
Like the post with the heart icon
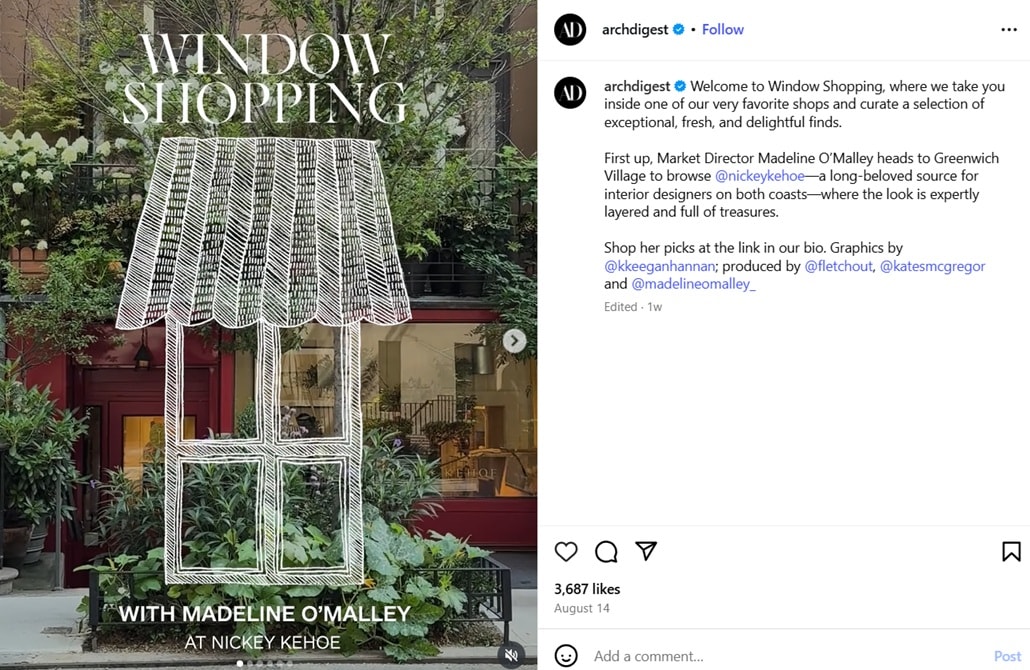[x=566, y=552]
